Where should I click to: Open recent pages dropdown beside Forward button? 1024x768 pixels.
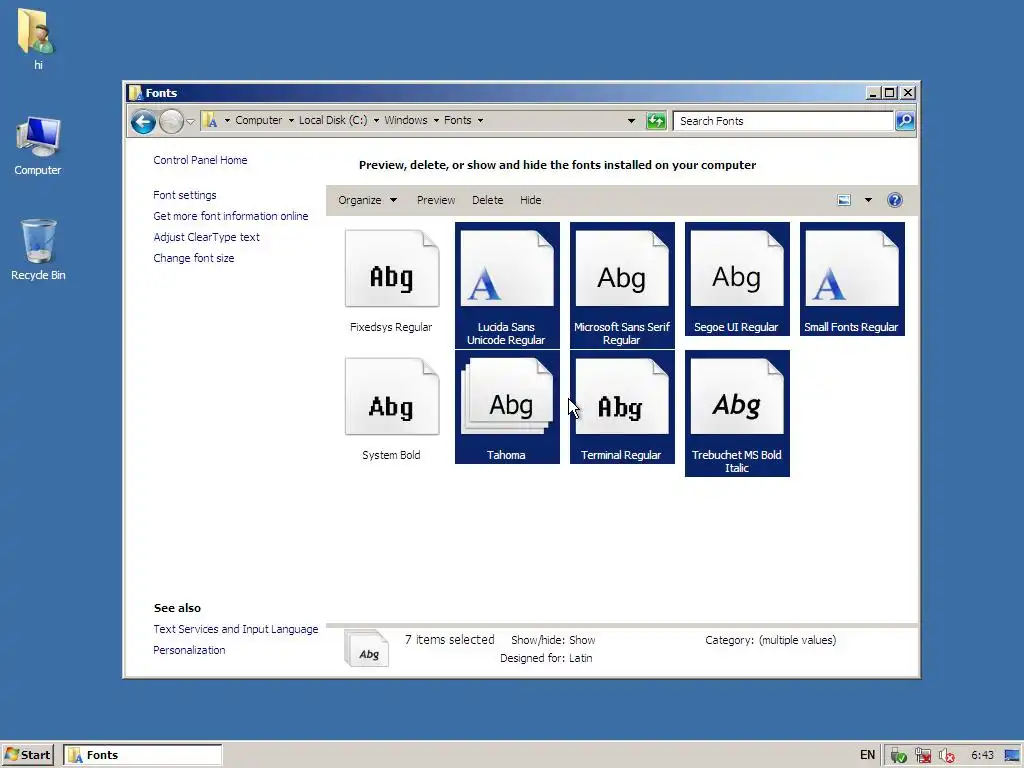coord(190,121)
